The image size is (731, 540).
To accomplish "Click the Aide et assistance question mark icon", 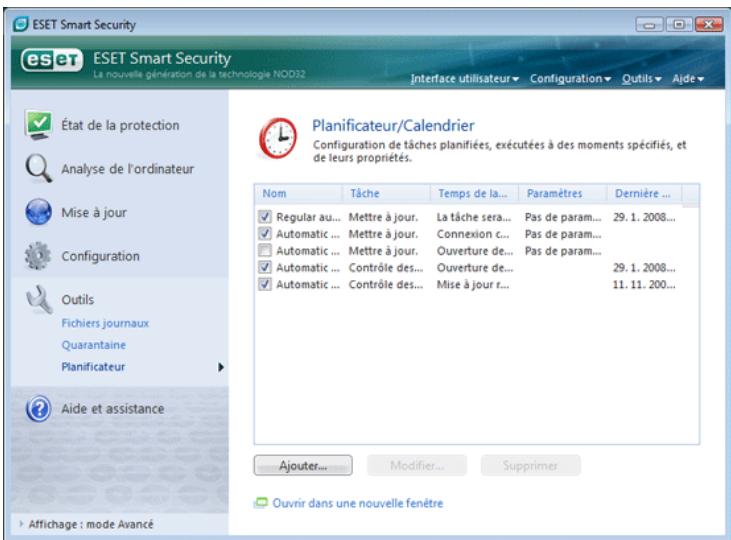I will [x=39, y=409].
